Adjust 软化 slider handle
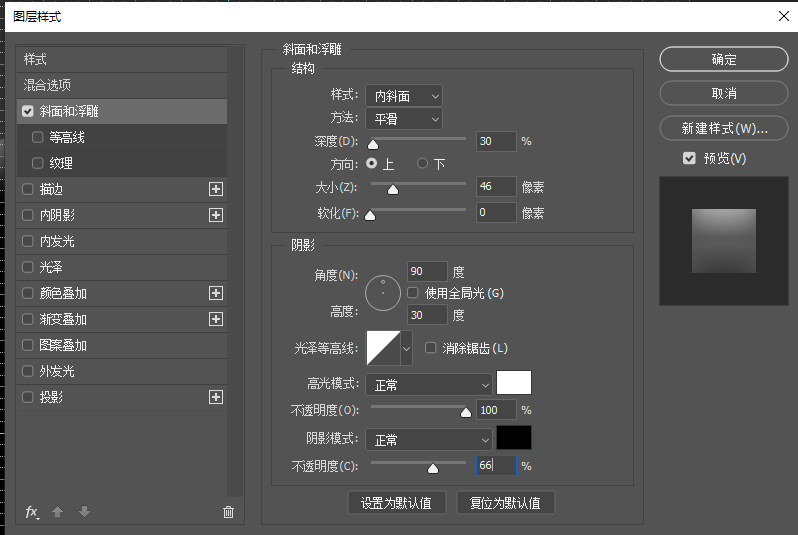Viewport: 798px width, 535px height. coord(370,216)
